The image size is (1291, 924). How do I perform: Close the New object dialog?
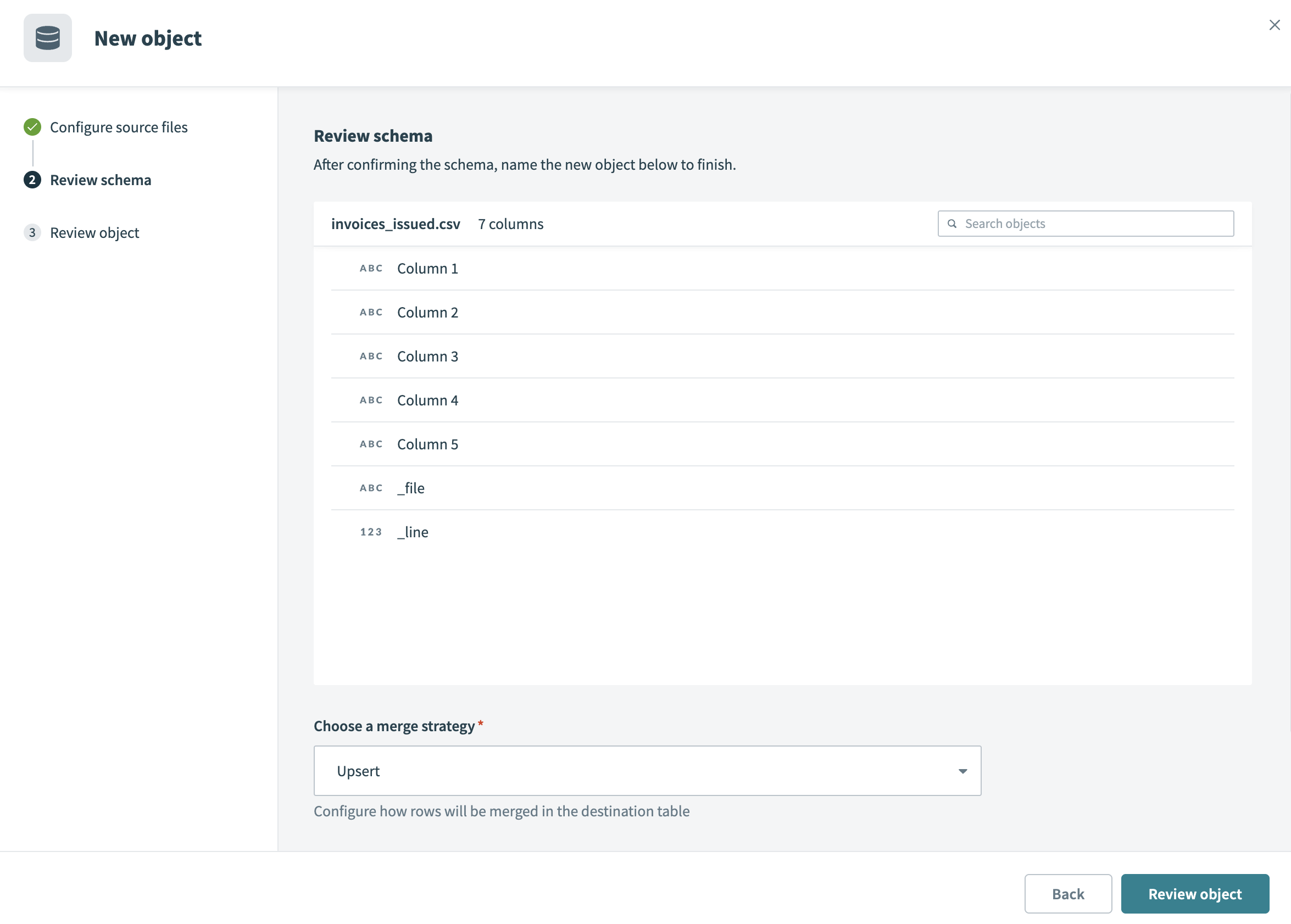[x=1274, y=25]
